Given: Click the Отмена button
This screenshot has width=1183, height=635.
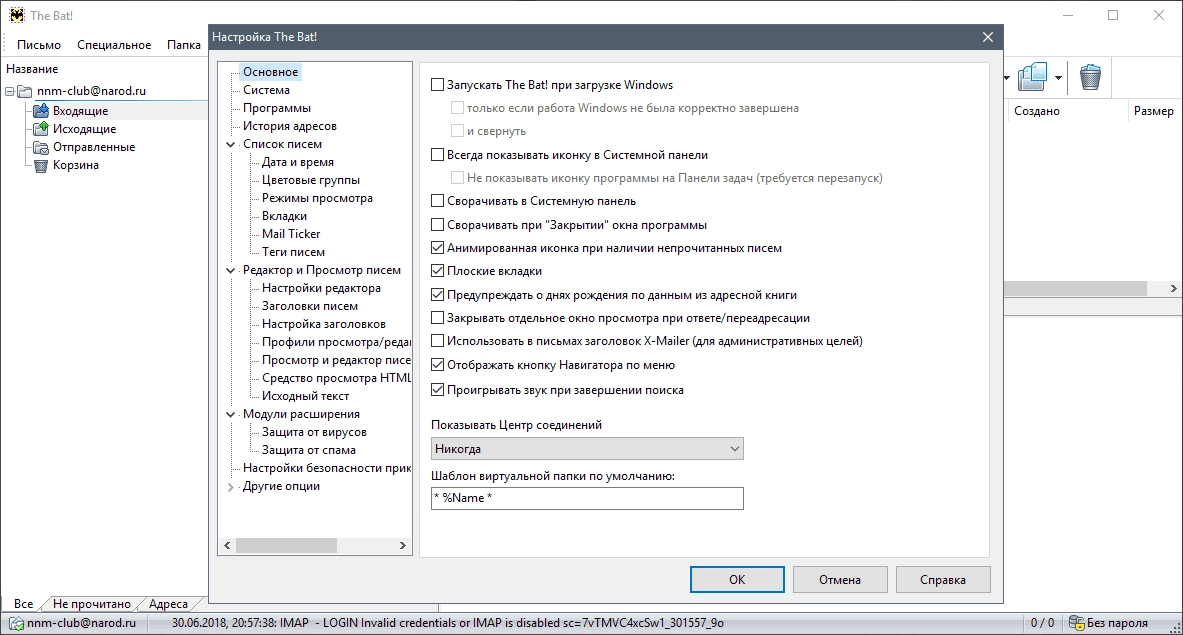Looking at the screenshot, I should click(840, 580).
